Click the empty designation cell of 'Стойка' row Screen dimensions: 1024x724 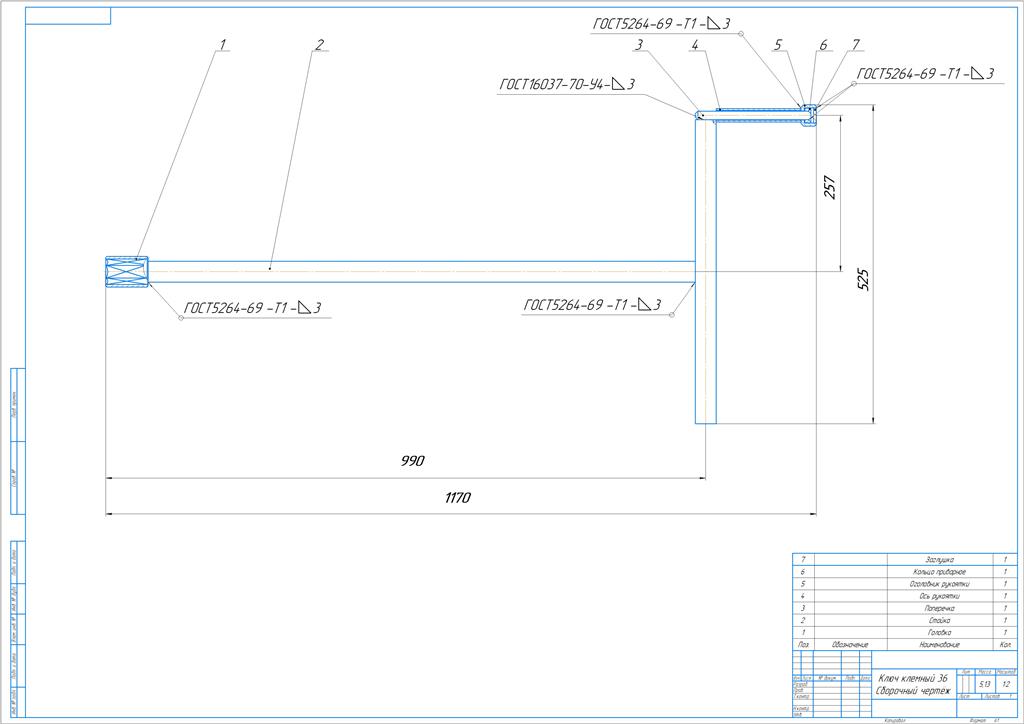(850, 620)
